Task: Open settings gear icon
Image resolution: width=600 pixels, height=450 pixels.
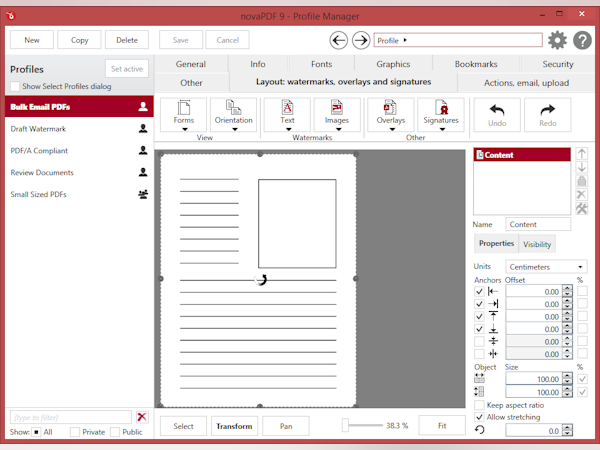Action: 557,40
